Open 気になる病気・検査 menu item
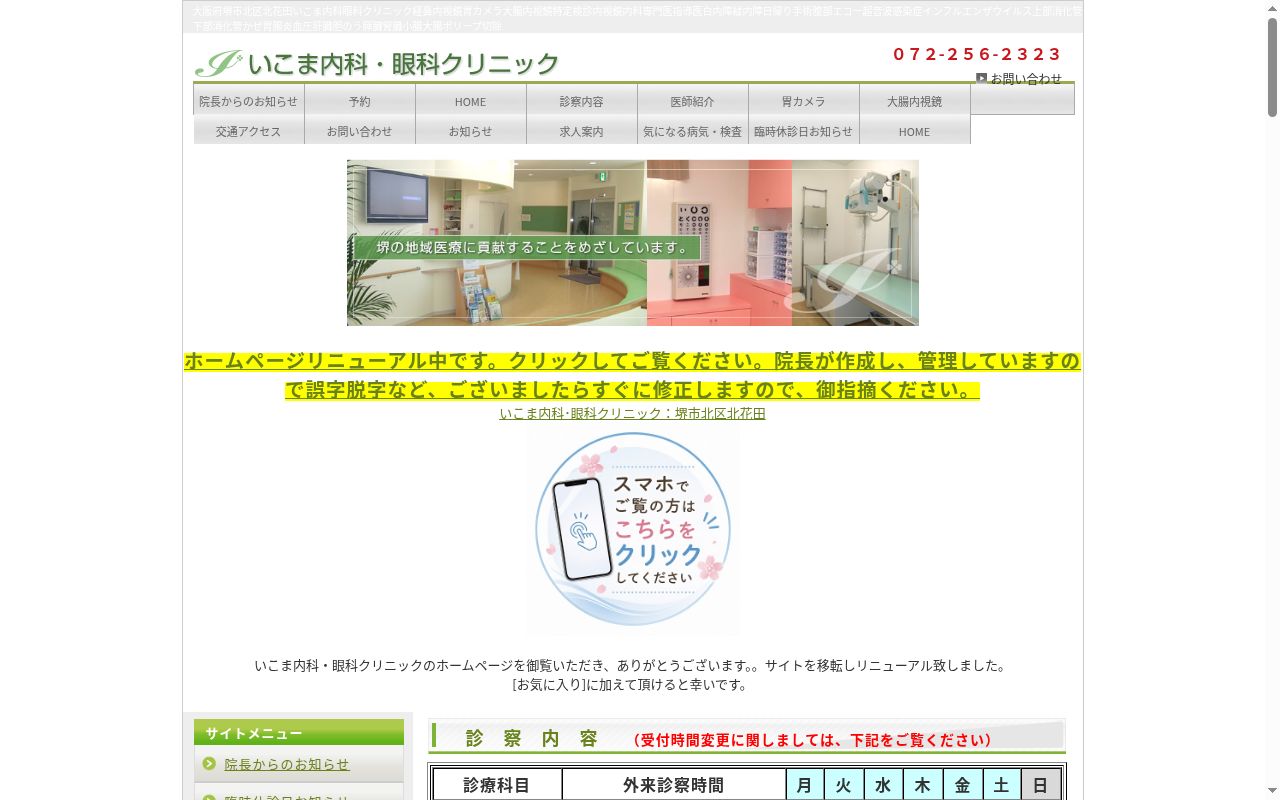Viewport: 1280px width, 800px height. click(693, 131)
